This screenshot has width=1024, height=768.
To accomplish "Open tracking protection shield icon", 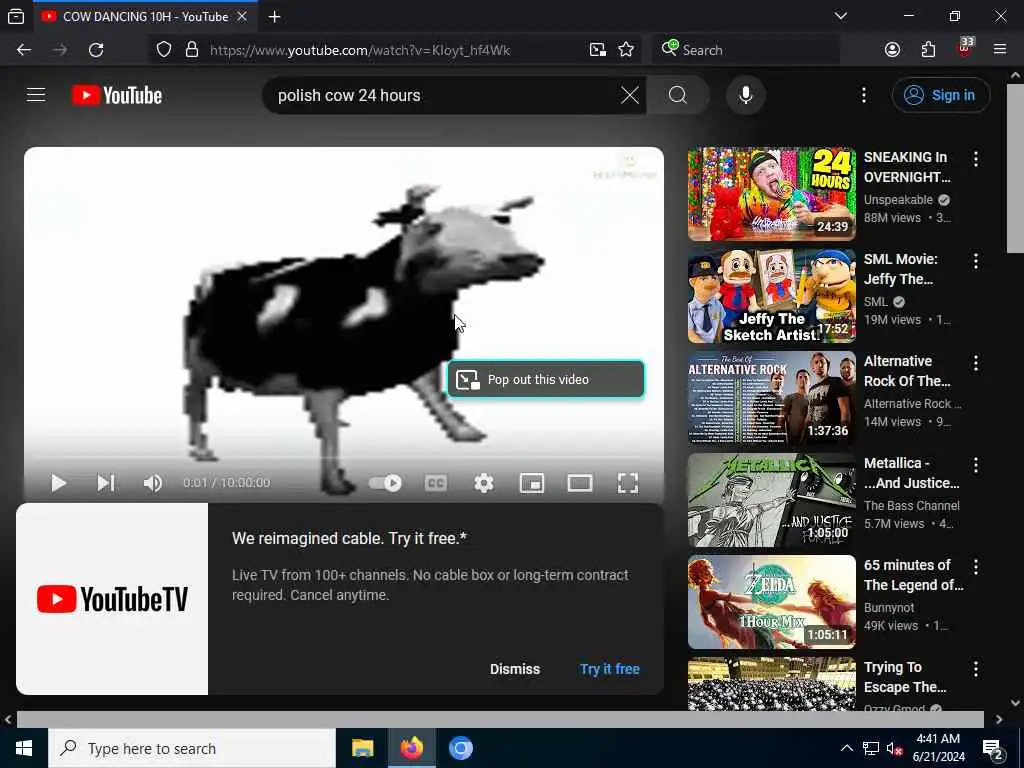I will click(164, 50).
